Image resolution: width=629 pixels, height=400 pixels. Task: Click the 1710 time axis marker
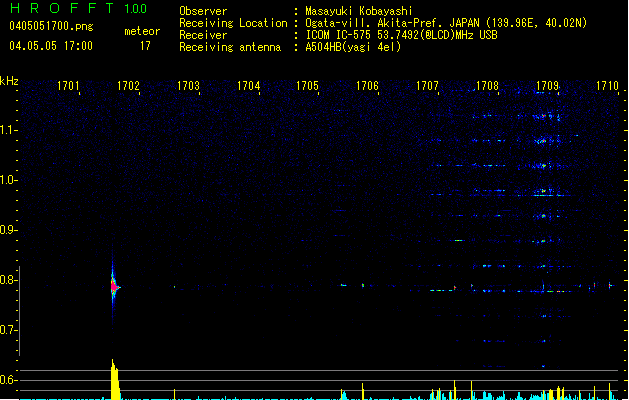[607, 86]
